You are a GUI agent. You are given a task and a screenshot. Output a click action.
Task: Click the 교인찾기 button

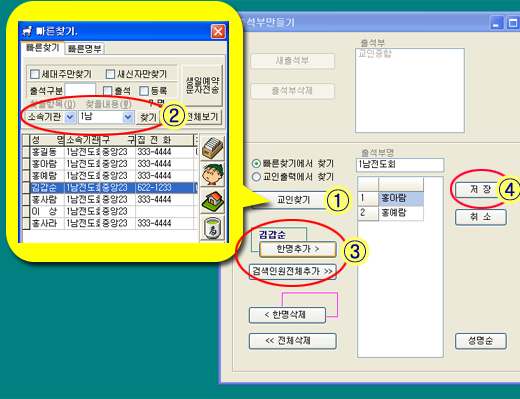point(293,200)
